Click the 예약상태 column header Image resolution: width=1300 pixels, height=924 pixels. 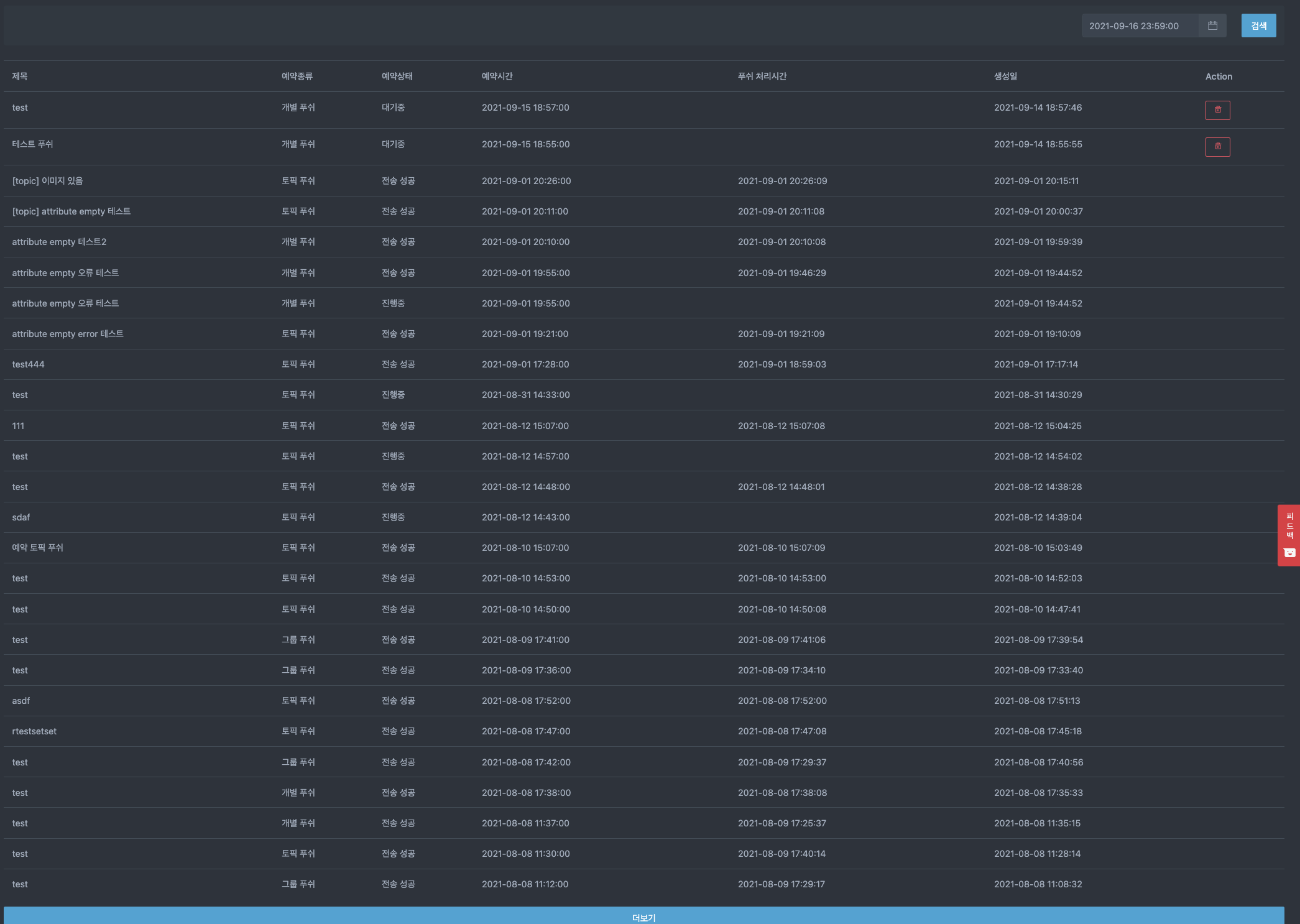click(x=397, y=76)
